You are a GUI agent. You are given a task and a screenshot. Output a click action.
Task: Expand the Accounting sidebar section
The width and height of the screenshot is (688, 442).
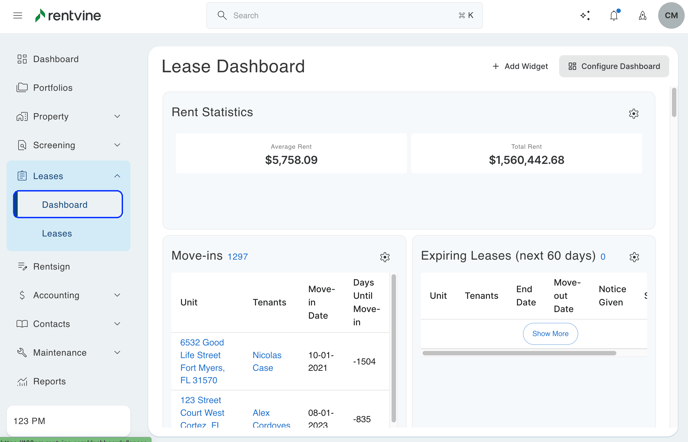tap(68, 295)
